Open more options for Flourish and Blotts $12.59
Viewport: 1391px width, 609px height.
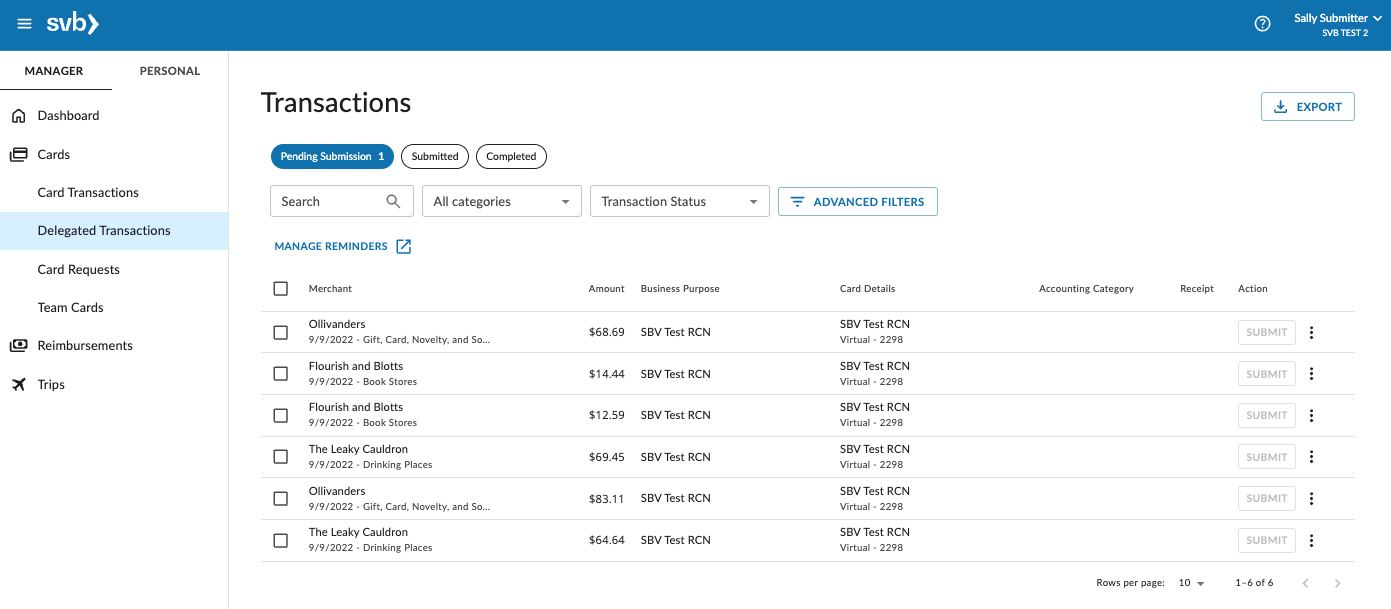pyautogui.click(x=1312, y=415)
